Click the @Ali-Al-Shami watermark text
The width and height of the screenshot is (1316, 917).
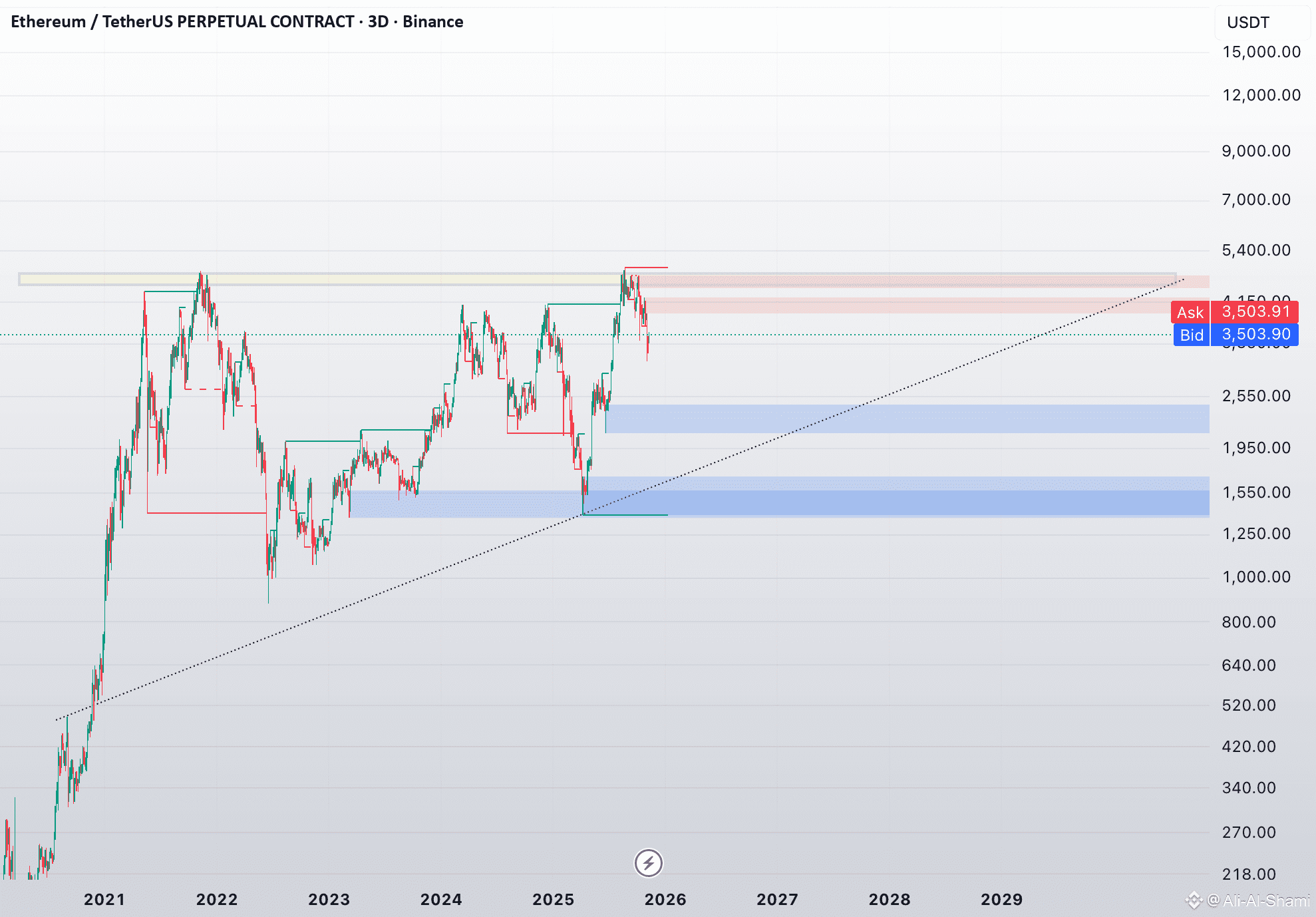click(x=1257, y=900)
